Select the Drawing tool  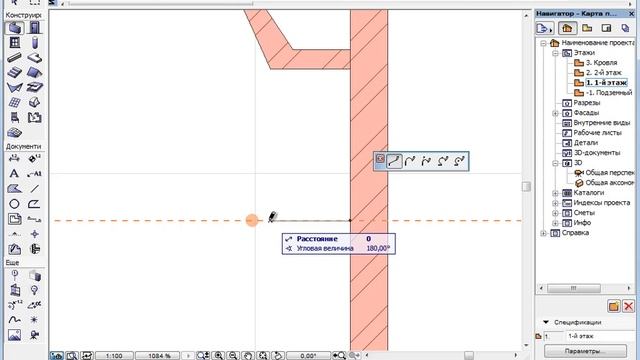pyautogui.click(x=15, y=219)
